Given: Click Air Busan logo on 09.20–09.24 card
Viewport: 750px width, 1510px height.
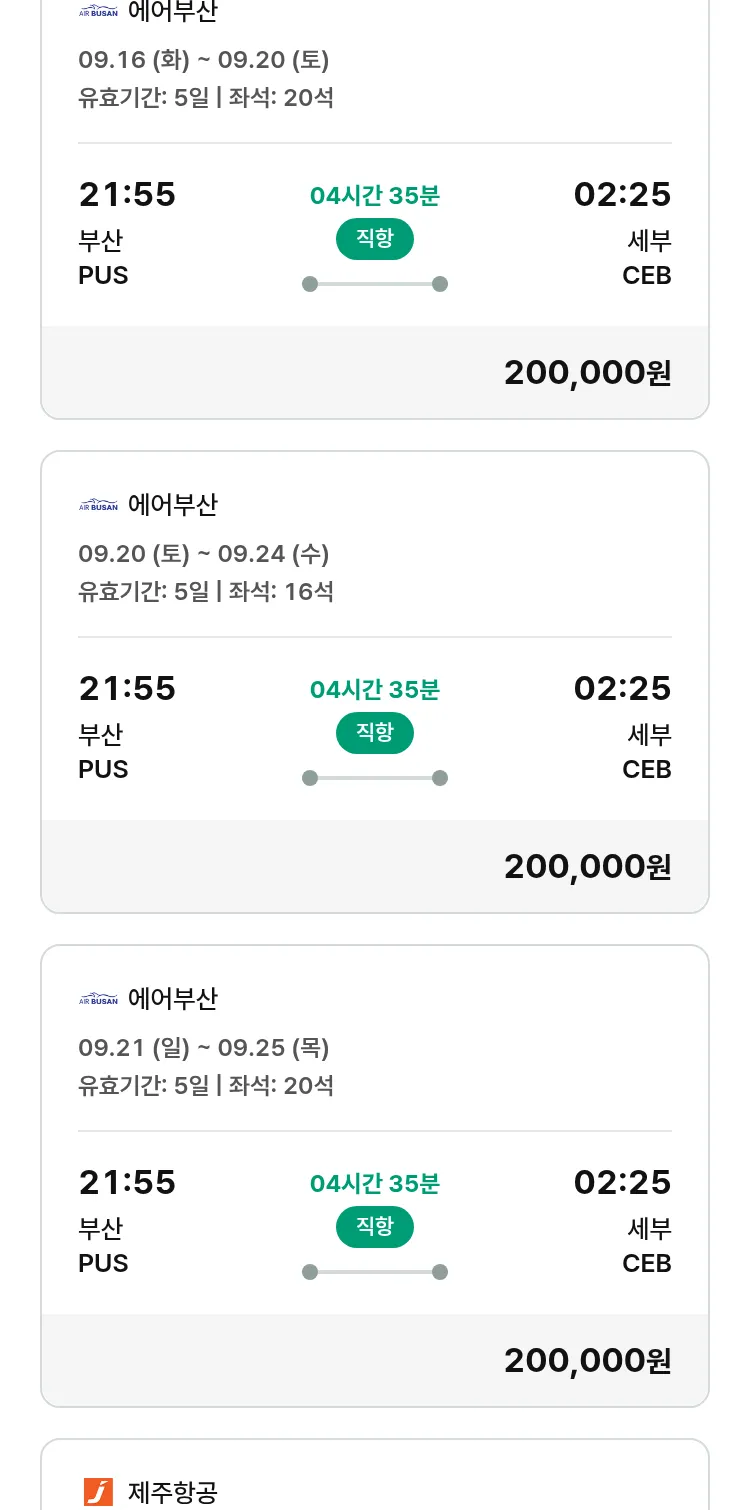Looking at the screenshot, I should click(x=98, y=505).
